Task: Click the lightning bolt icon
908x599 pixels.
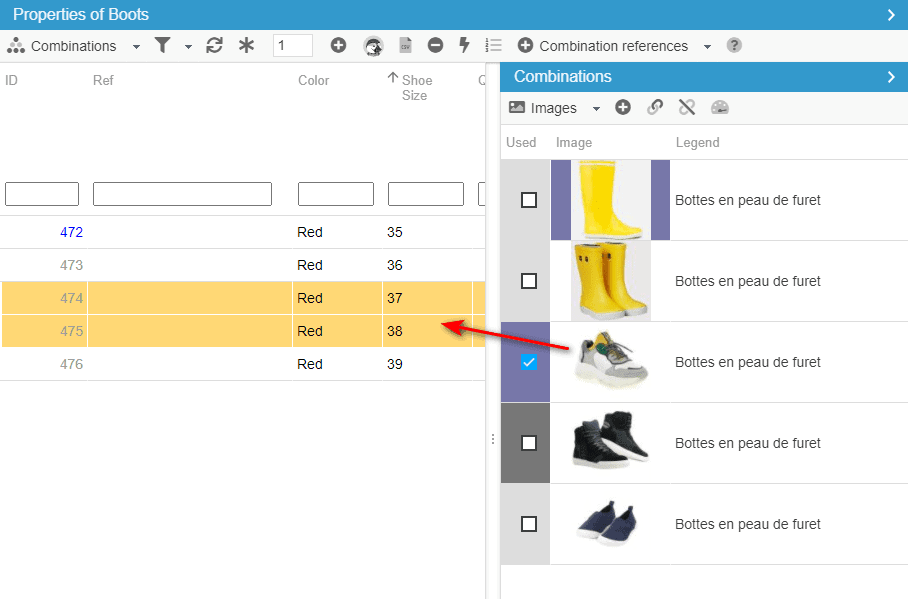Action: tap(464, 46)
